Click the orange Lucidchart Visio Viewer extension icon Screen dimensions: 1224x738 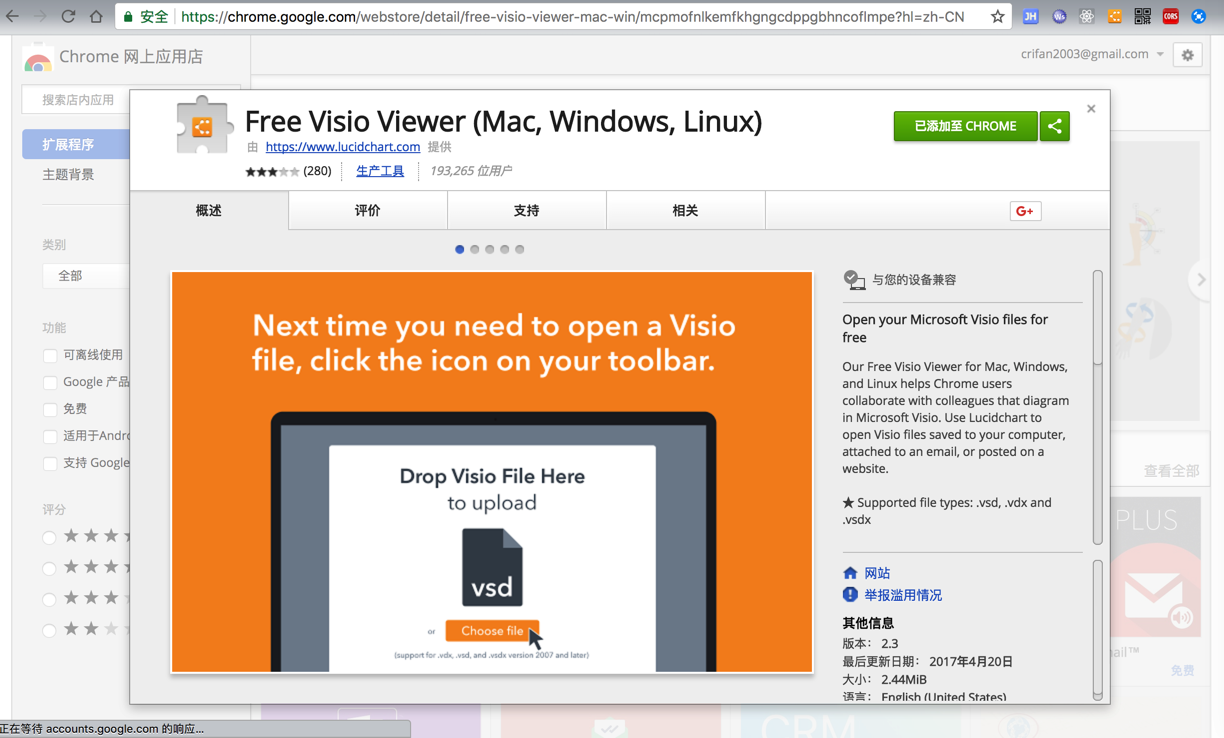tap(1115, 16)
